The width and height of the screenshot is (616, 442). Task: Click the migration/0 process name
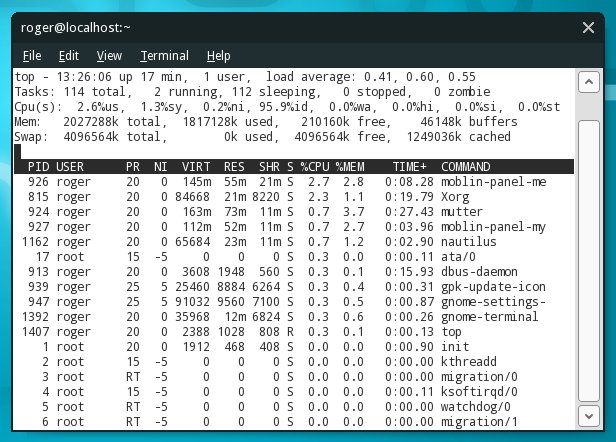tap(479, 377)
